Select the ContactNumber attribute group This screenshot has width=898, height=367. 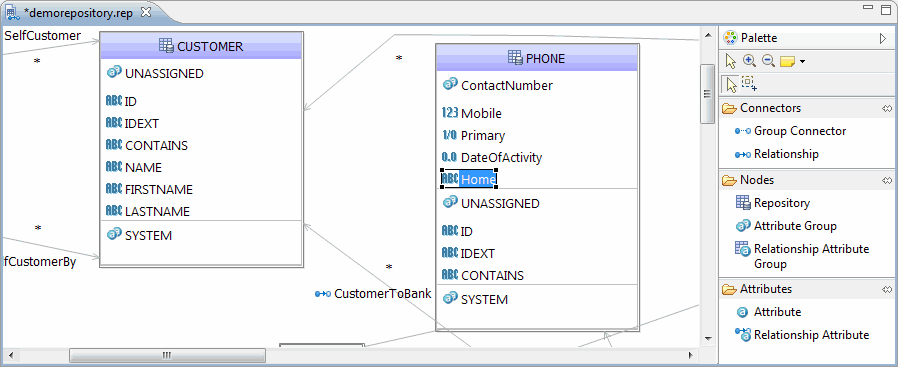coord(498,85)
